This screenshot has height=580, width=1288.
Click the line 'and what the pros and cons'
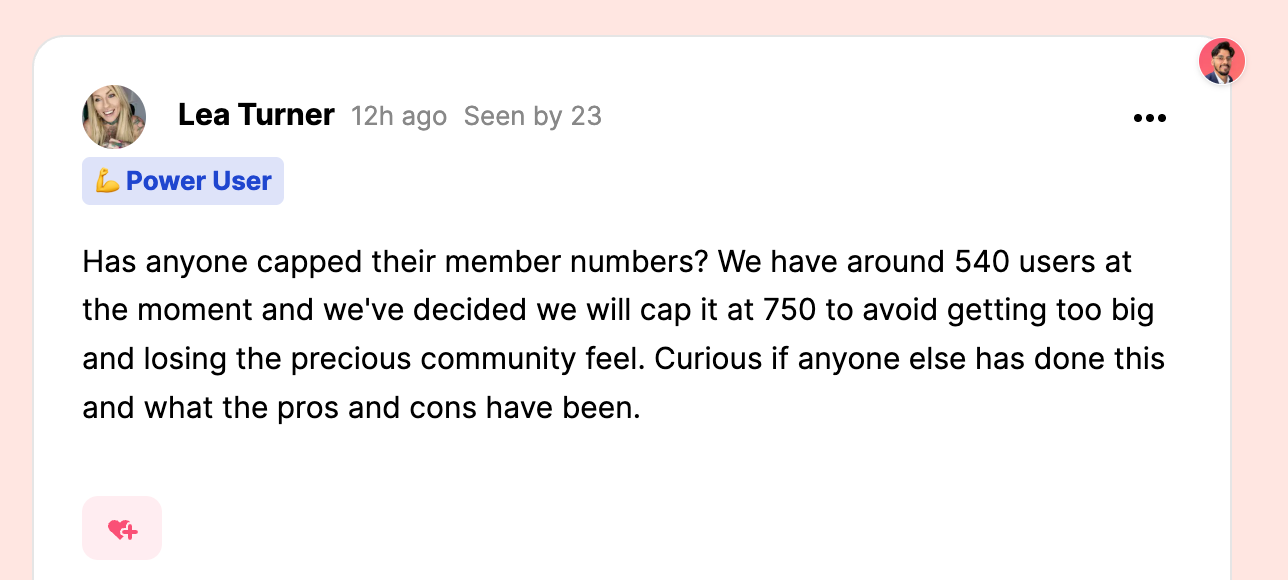[361, 407]
